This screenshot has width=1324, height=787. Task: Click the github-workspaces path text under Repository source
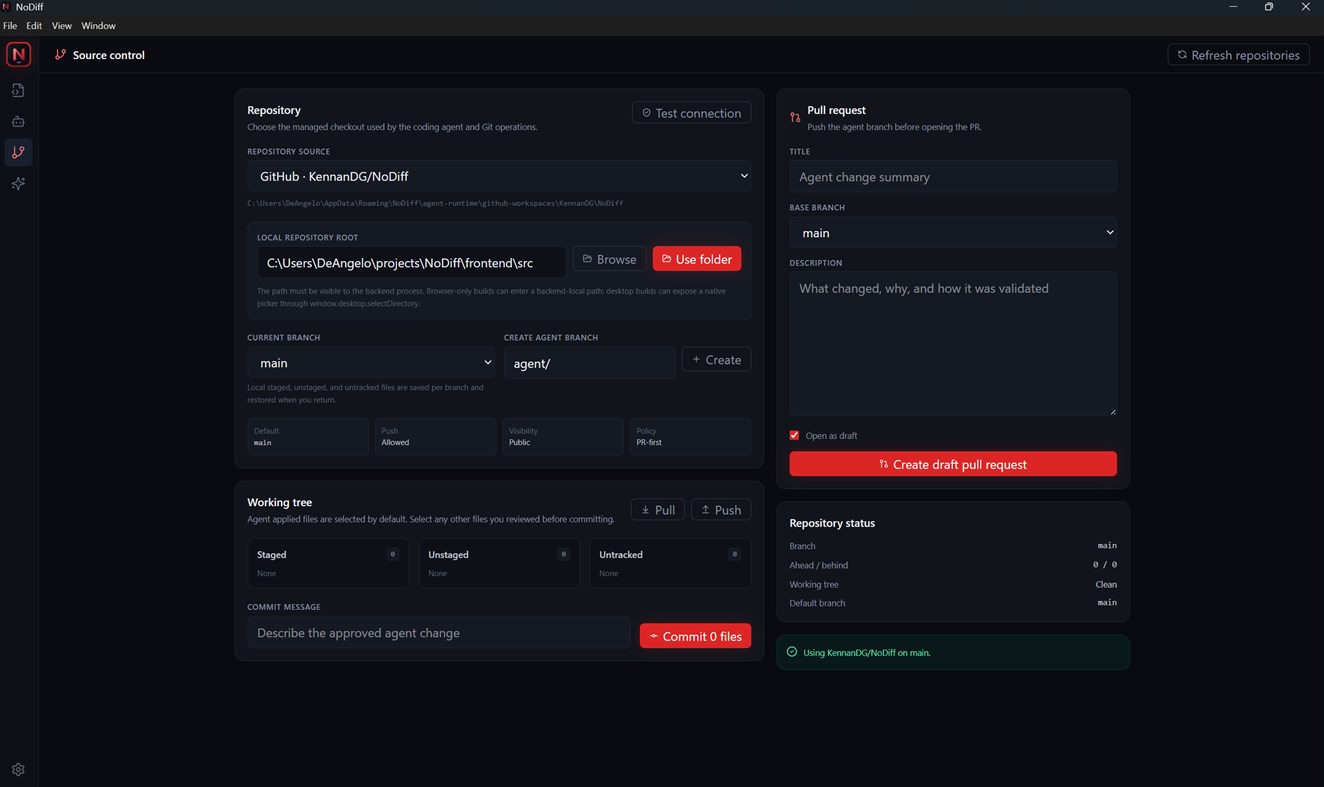click(435, 203)
